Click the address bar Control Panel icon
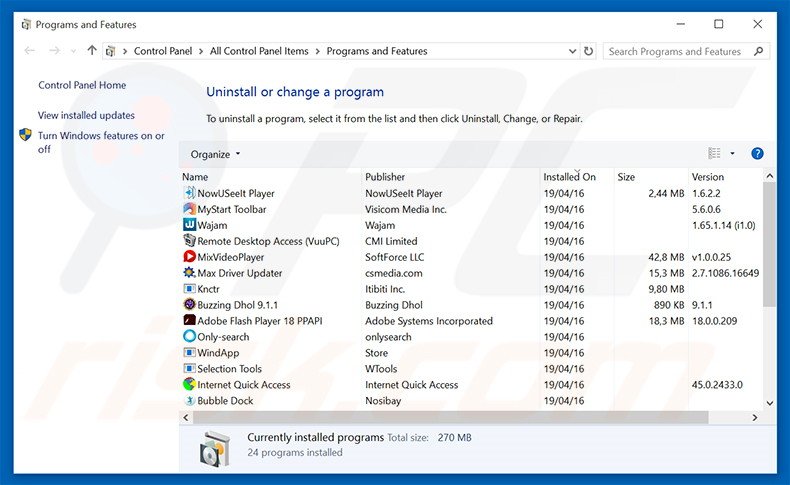790x485 pixels. tap(111, 51)
